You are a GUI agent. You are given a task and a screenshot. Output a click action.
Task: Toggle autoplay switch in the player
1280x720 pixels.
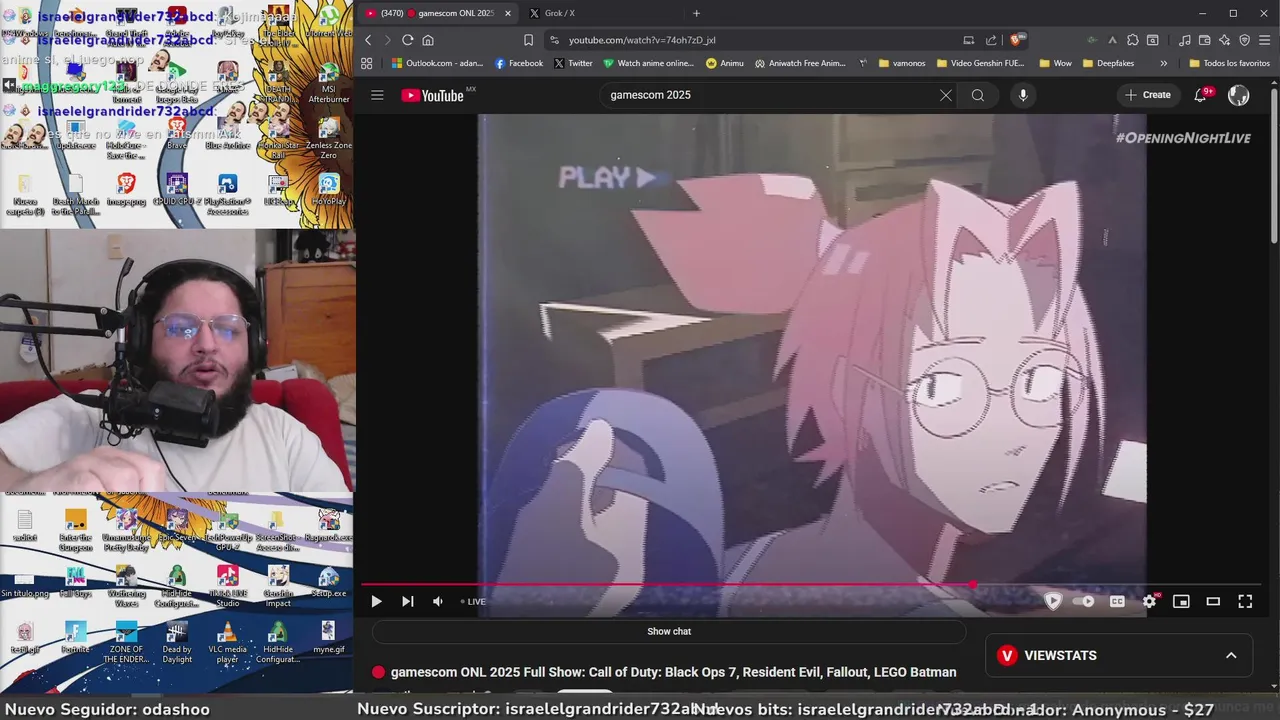pyautogui.click(x=1083, y=601)
